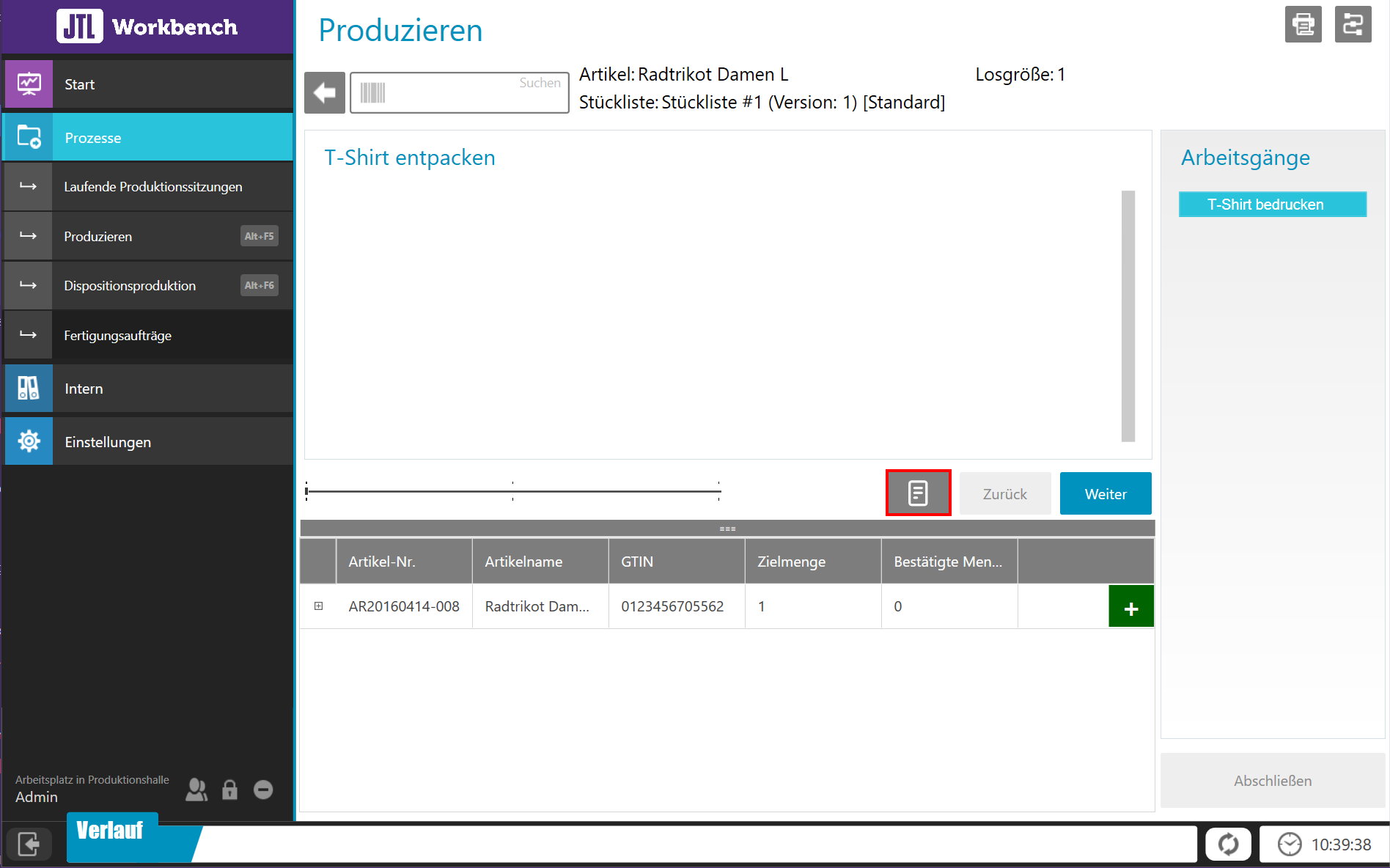The width and height of the screenshot is (1390, 868).
Task: Select the user switch icon near Admin
Action: click(196, 790)
